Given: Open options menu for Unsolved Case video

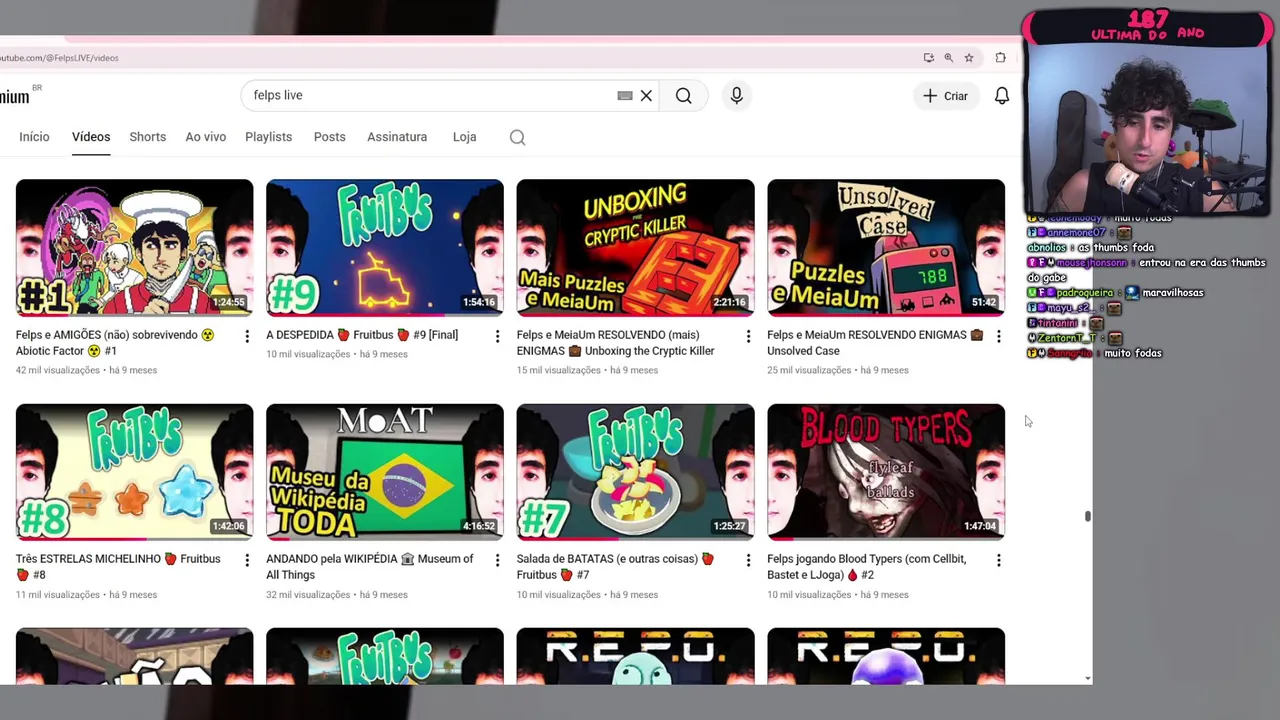Looking at the screenshot, I should [998, 337].
